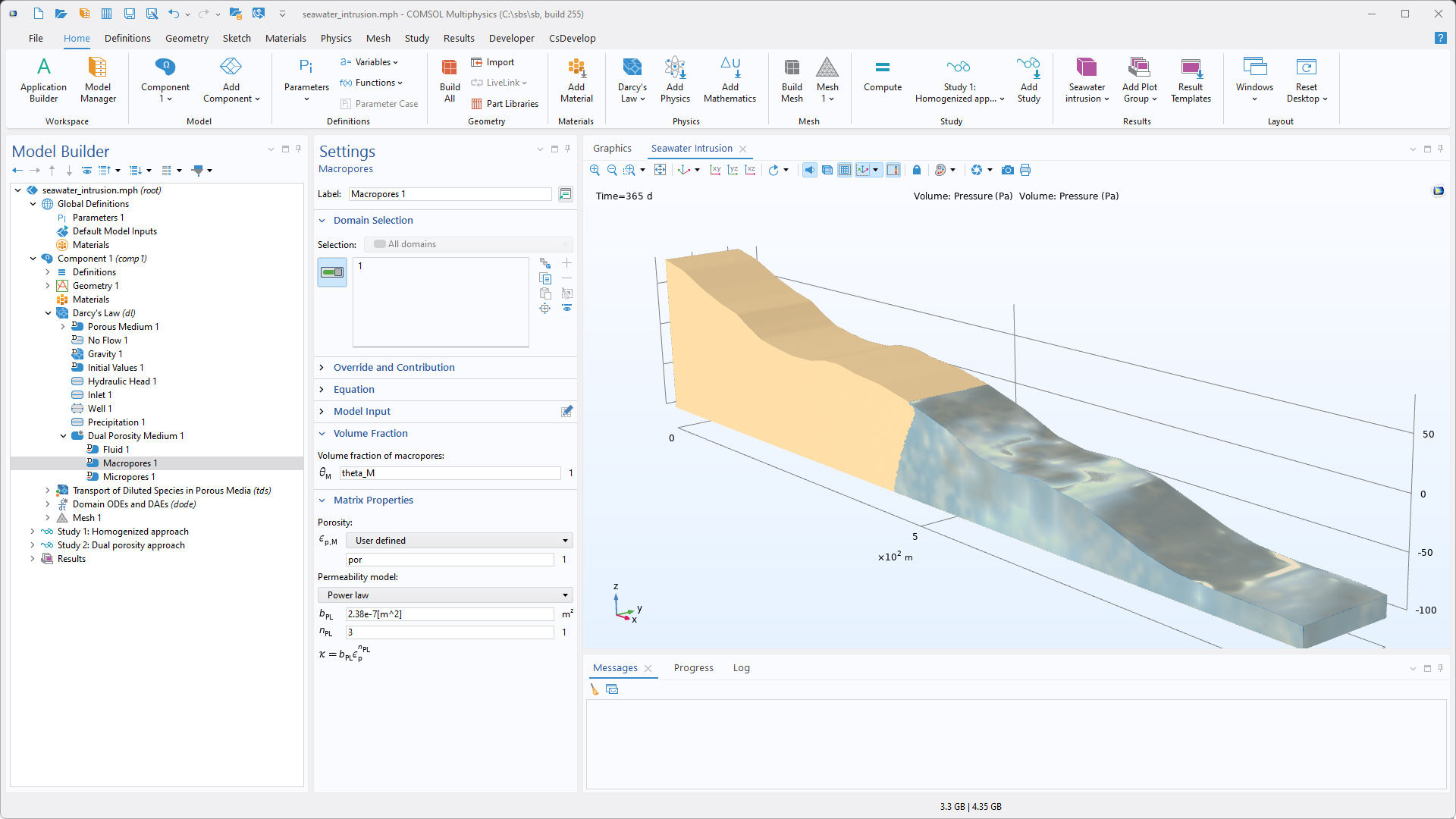This screenshot has width=1456, height=819.
Task: Click the Build Mesh icon
Action: click(792, 80)
